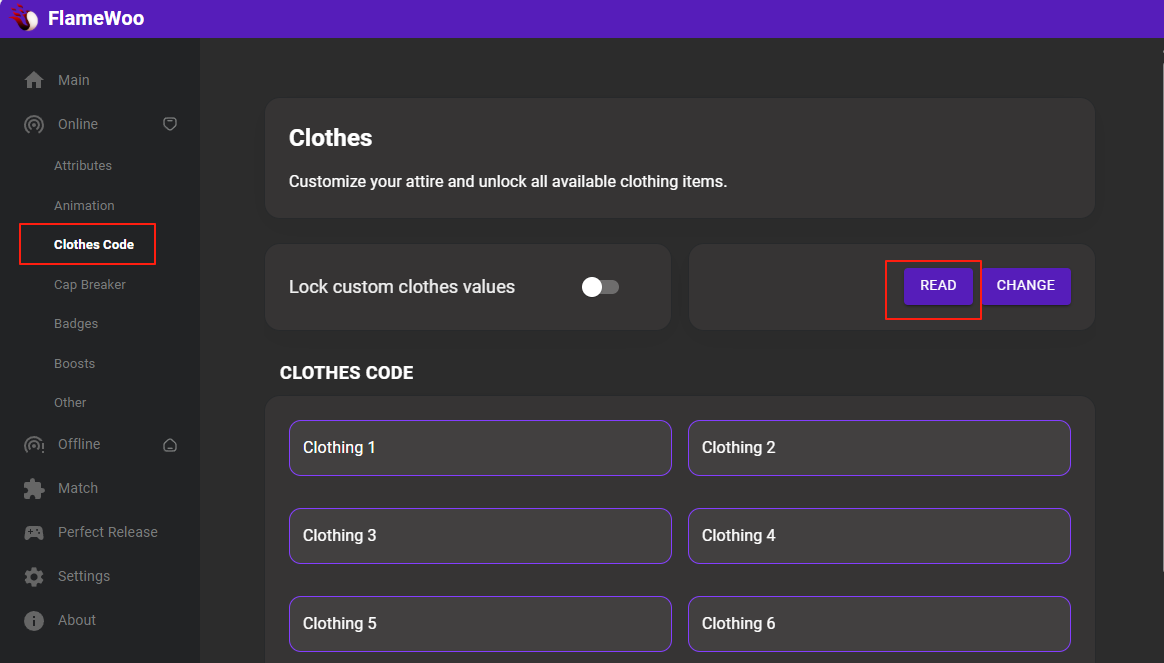Image resolution: width=1164 pixels, height=663 pixels.
Task: Focus the Clothing 5 input field
Action: (480, 624)
